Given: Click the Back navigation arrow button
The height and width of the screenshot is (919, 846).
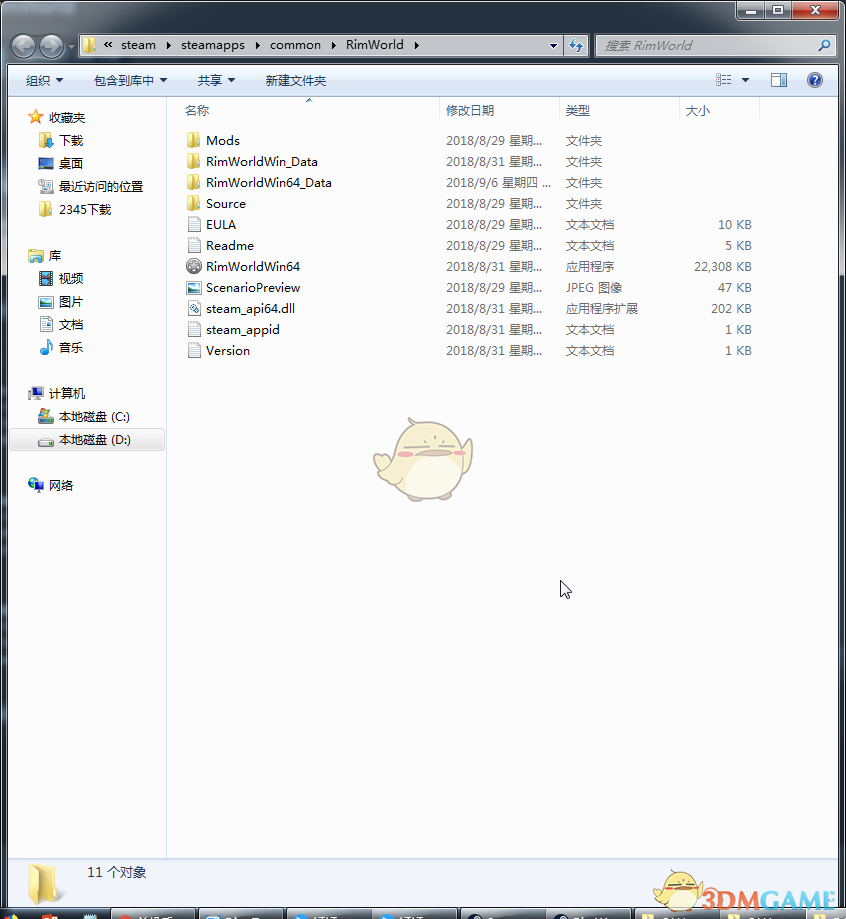Looking at the screenshot, I should point(24,46).
